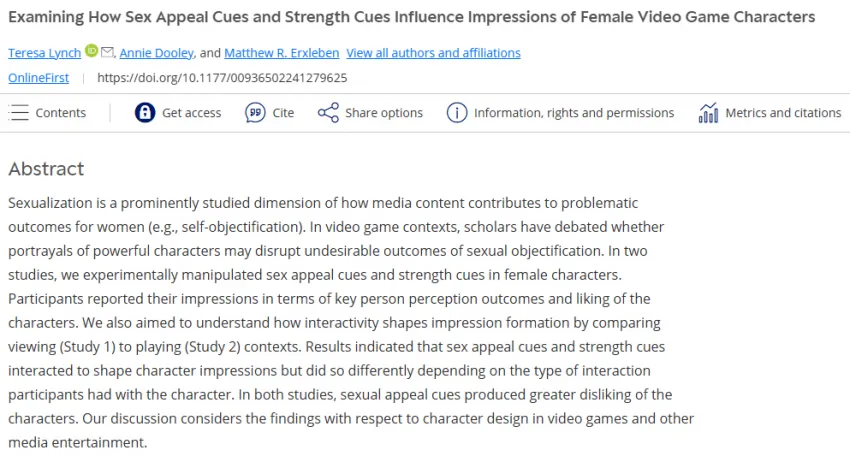The height and width of the screenshot is (456, 850).
Task: Select the 'Metrics and citations' text label
Action: click(783, 113)
